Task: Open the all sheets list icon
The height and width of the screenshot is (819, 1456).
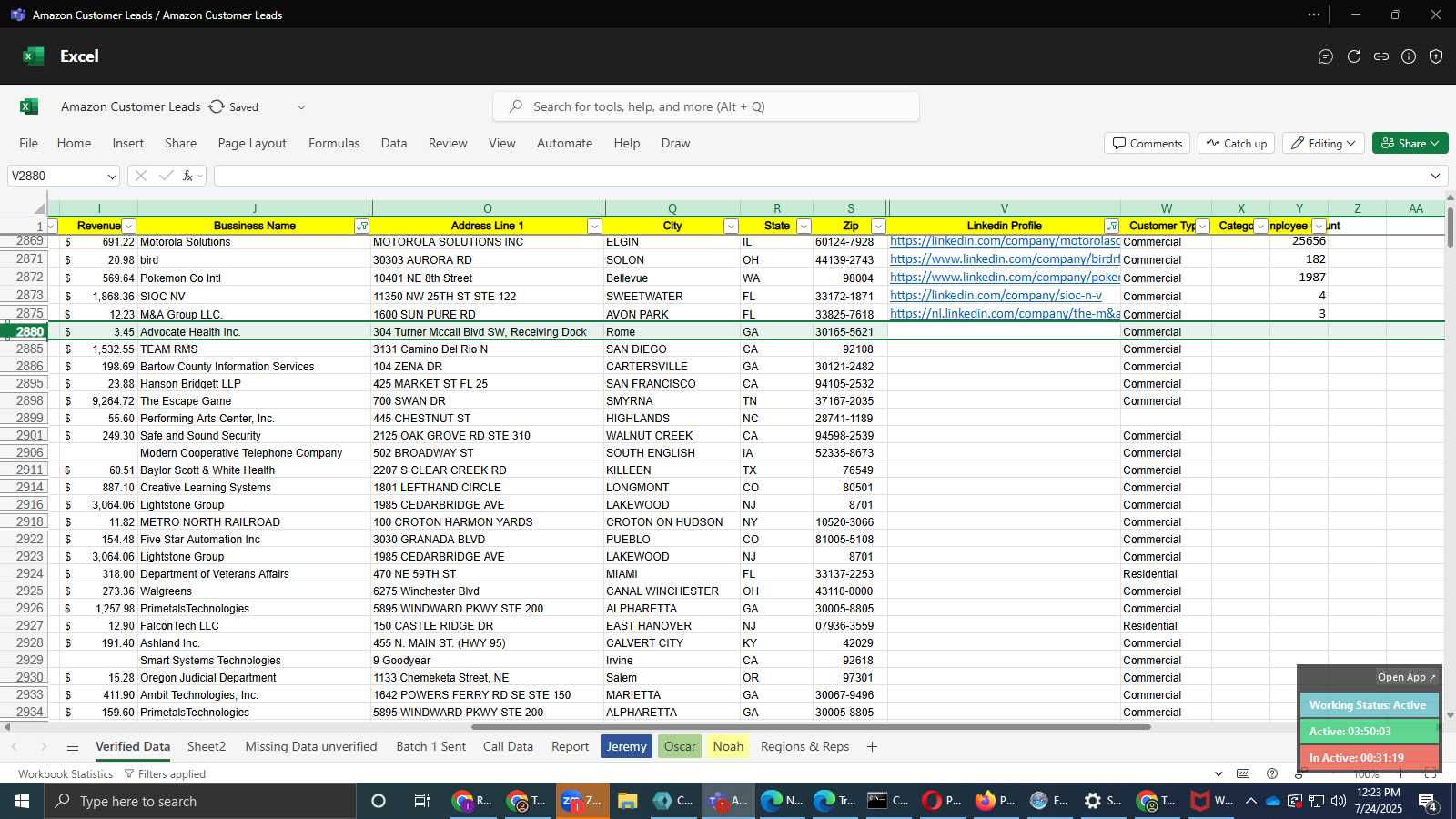Action: click(73, 747)
